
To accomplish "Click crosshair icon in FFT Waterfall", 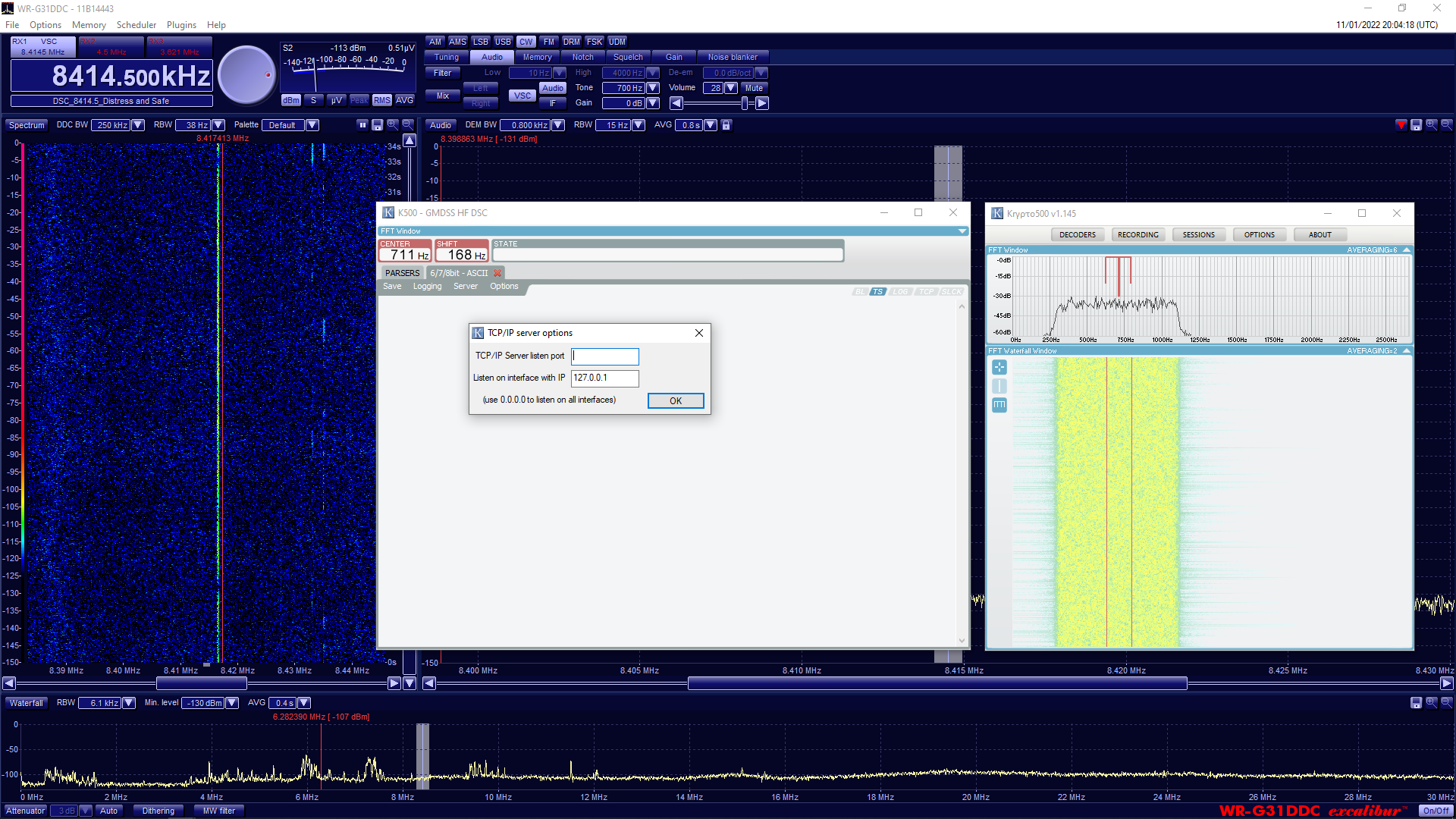I will 999,368.
